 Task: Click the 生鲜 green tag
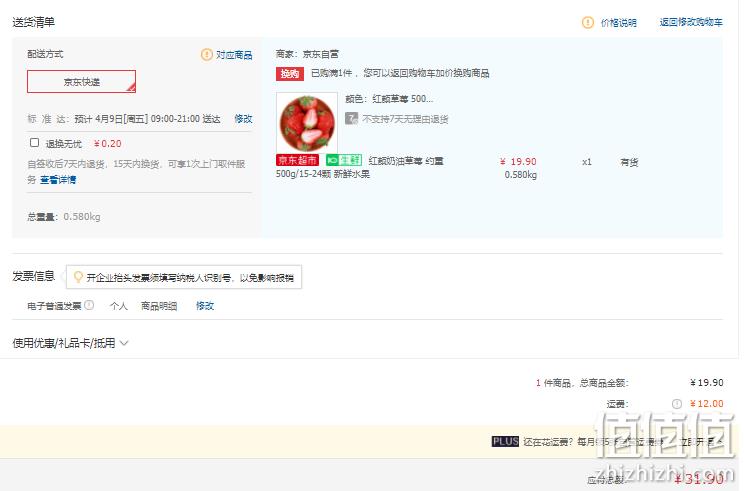click(344, 160)
